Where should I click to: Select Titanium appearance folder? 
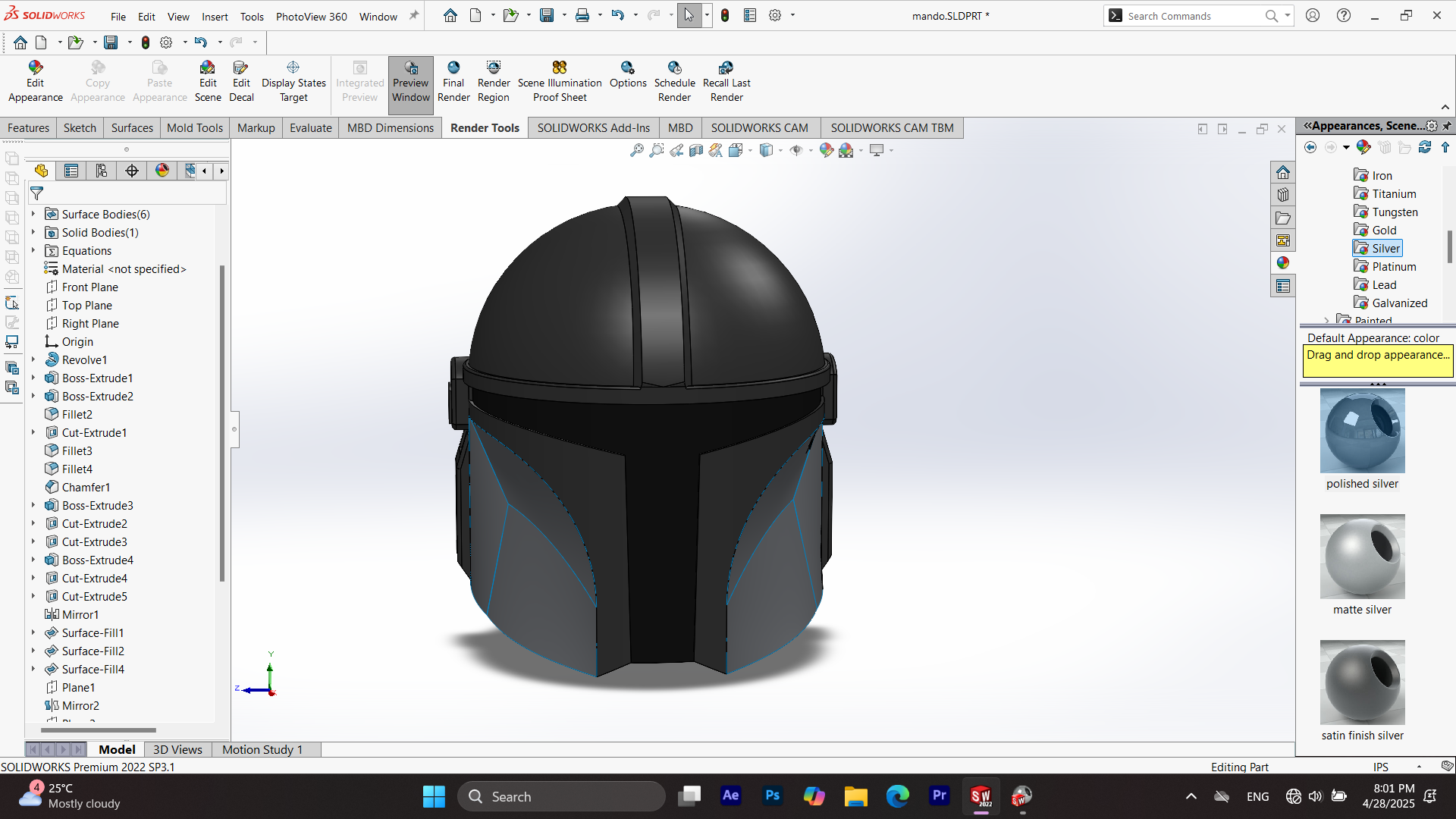click(1385, 193)
